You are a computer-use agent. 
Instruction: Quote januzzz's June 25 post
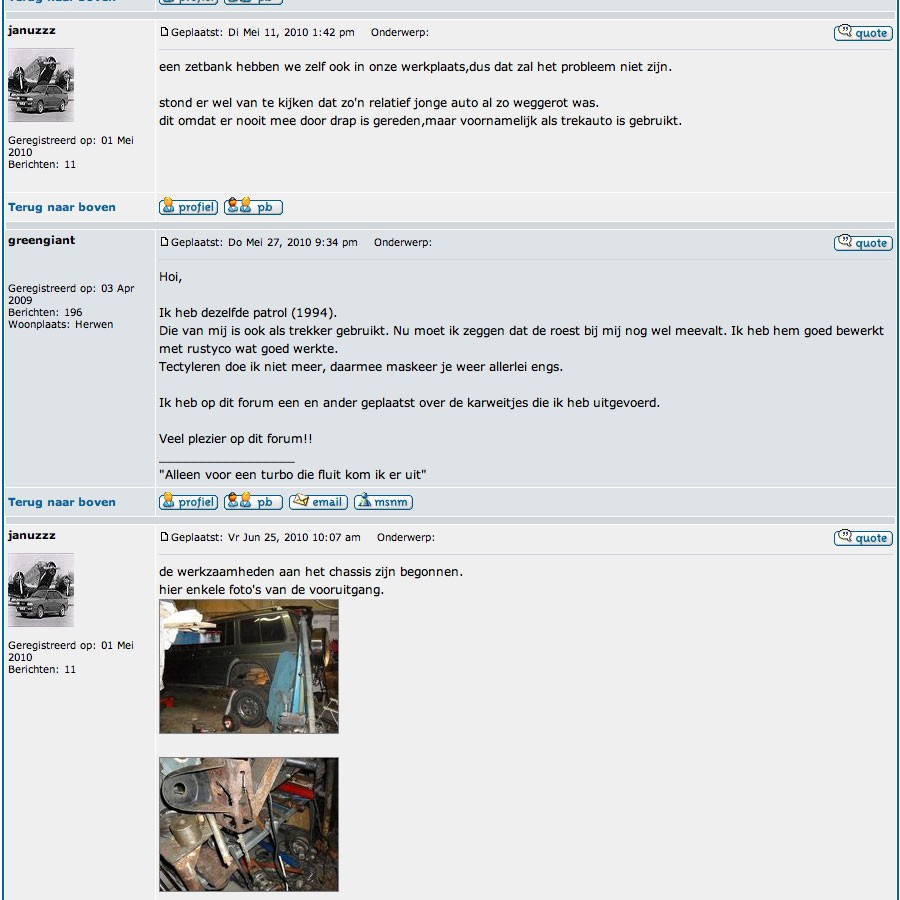click(863, 538)
